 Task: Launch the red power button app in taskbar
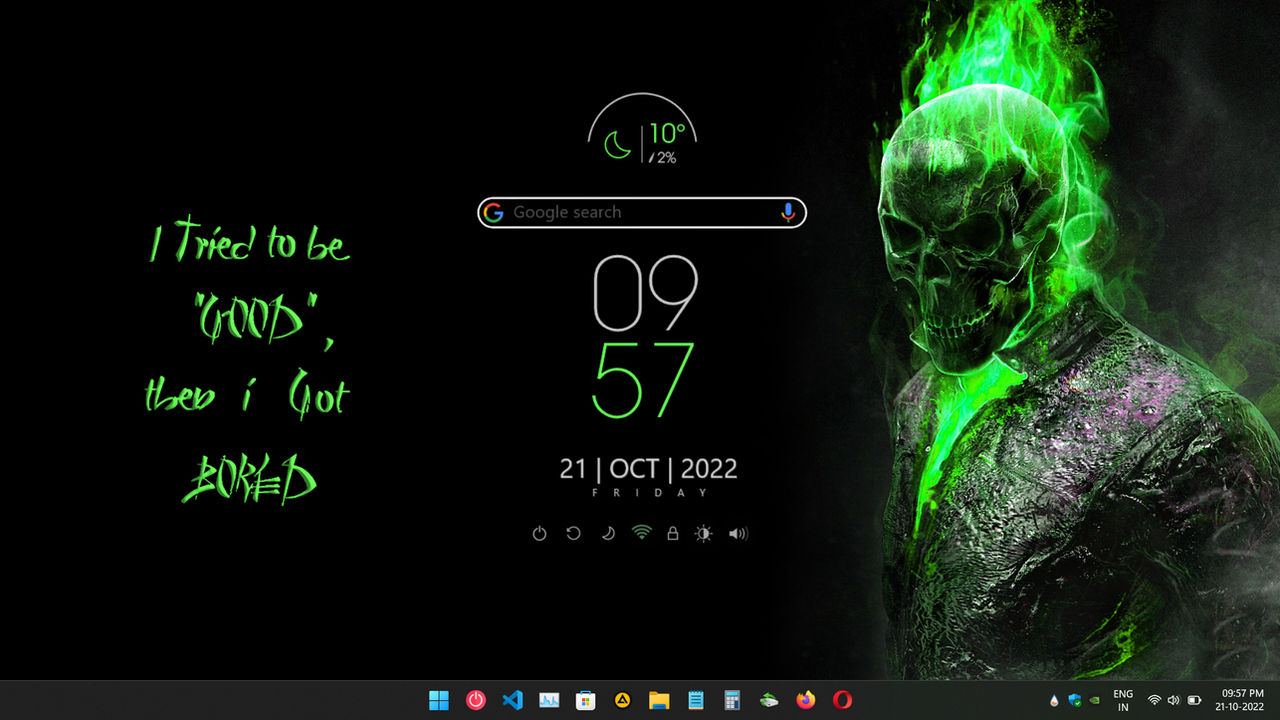tap(476, 700)
